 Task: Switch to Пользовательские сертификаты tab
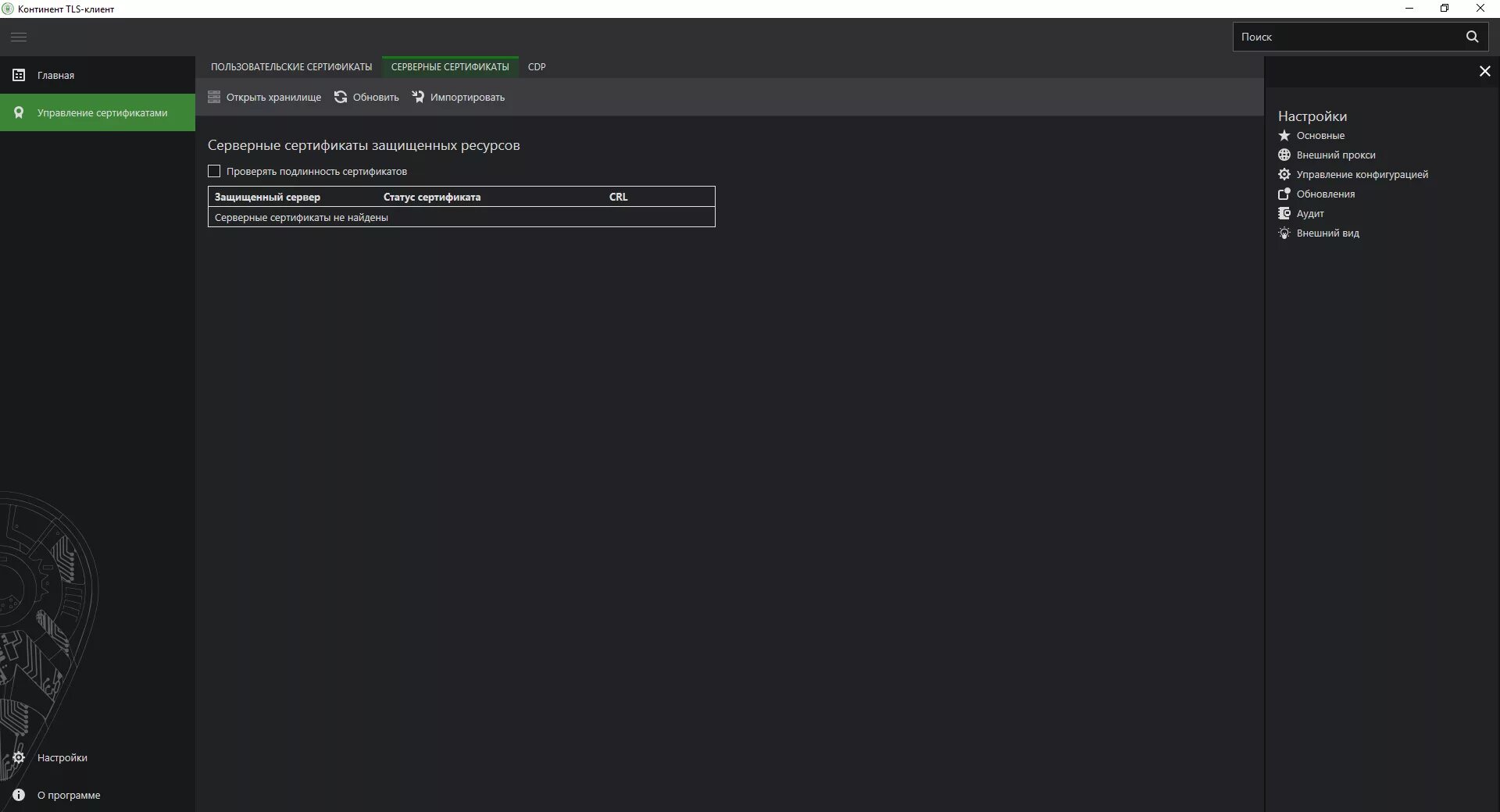pyautogui.click(x=291, y=67)
